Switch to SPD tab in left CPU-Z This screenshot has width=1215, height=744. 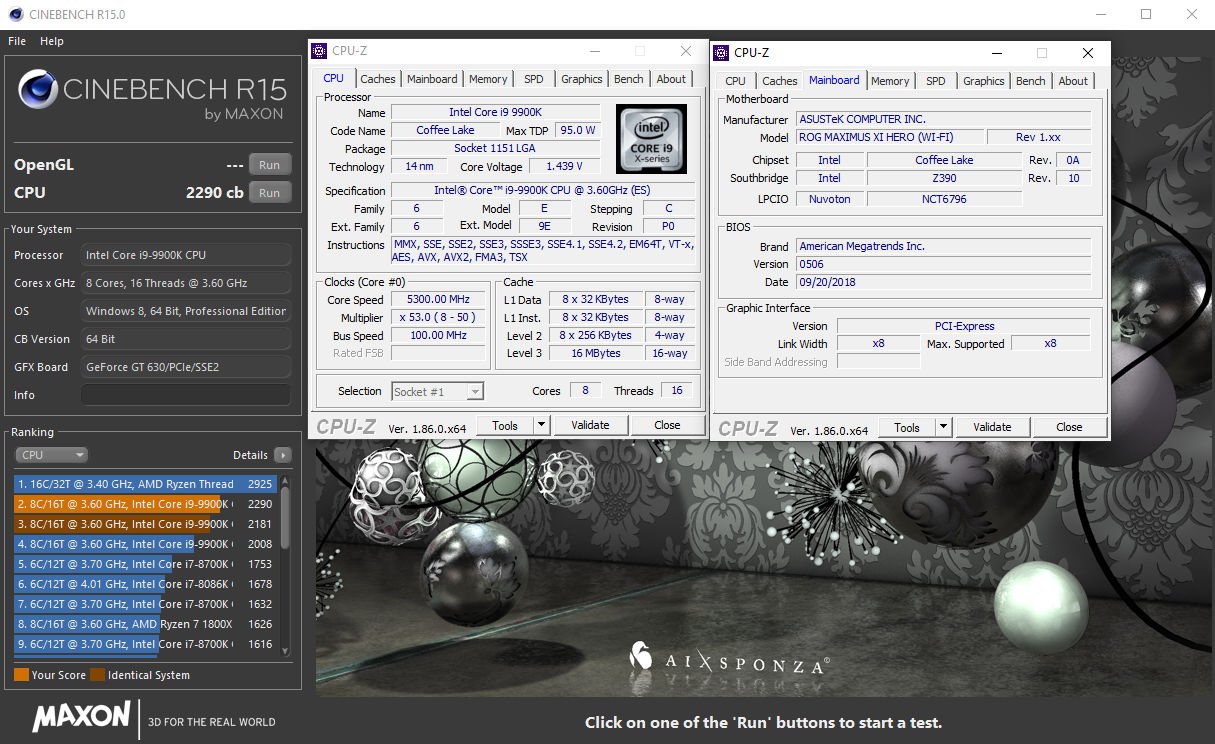(534, 79)
